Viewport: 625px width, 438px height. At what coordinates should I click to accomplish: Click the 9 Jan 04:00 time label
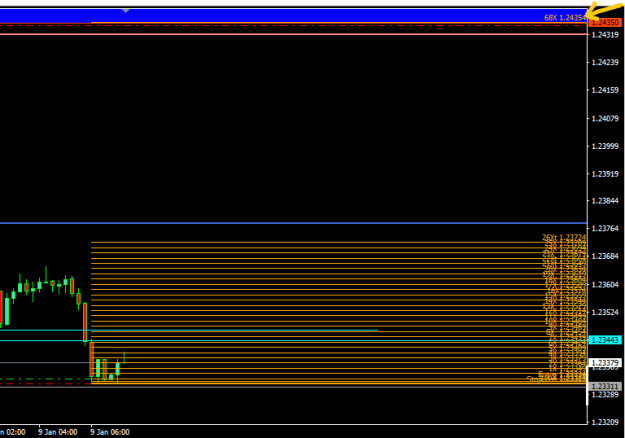coord(58,432)
